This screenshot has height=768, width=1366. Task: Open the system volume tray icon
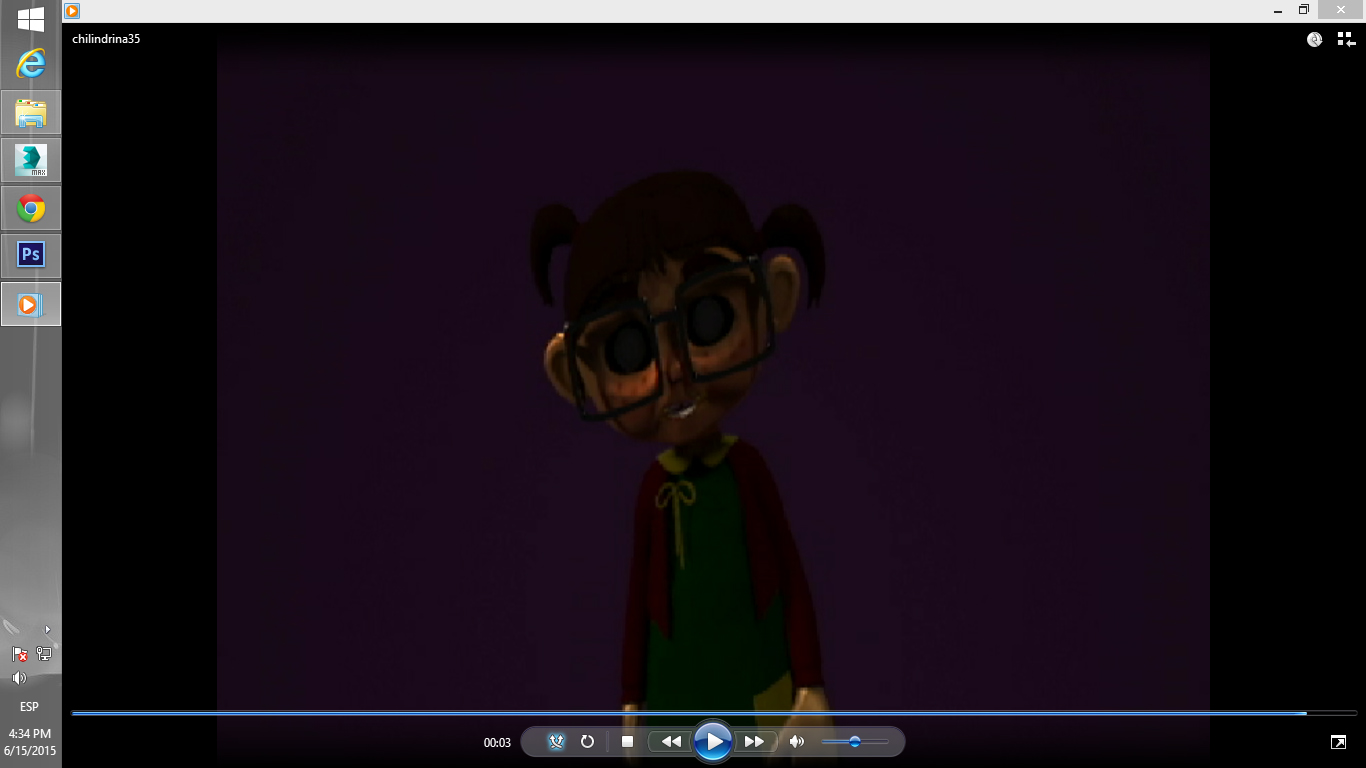click(x=19, y=678)
